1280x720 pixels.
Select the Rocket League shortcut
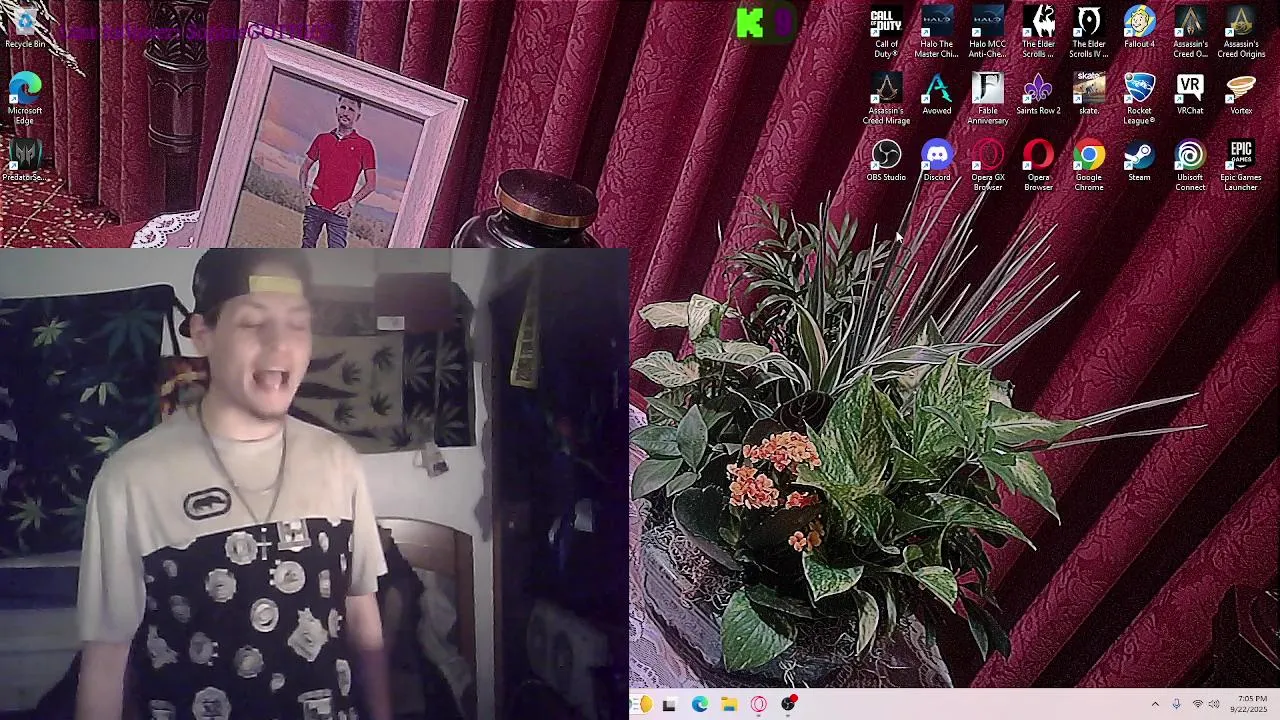click(x=1139, y=99)
